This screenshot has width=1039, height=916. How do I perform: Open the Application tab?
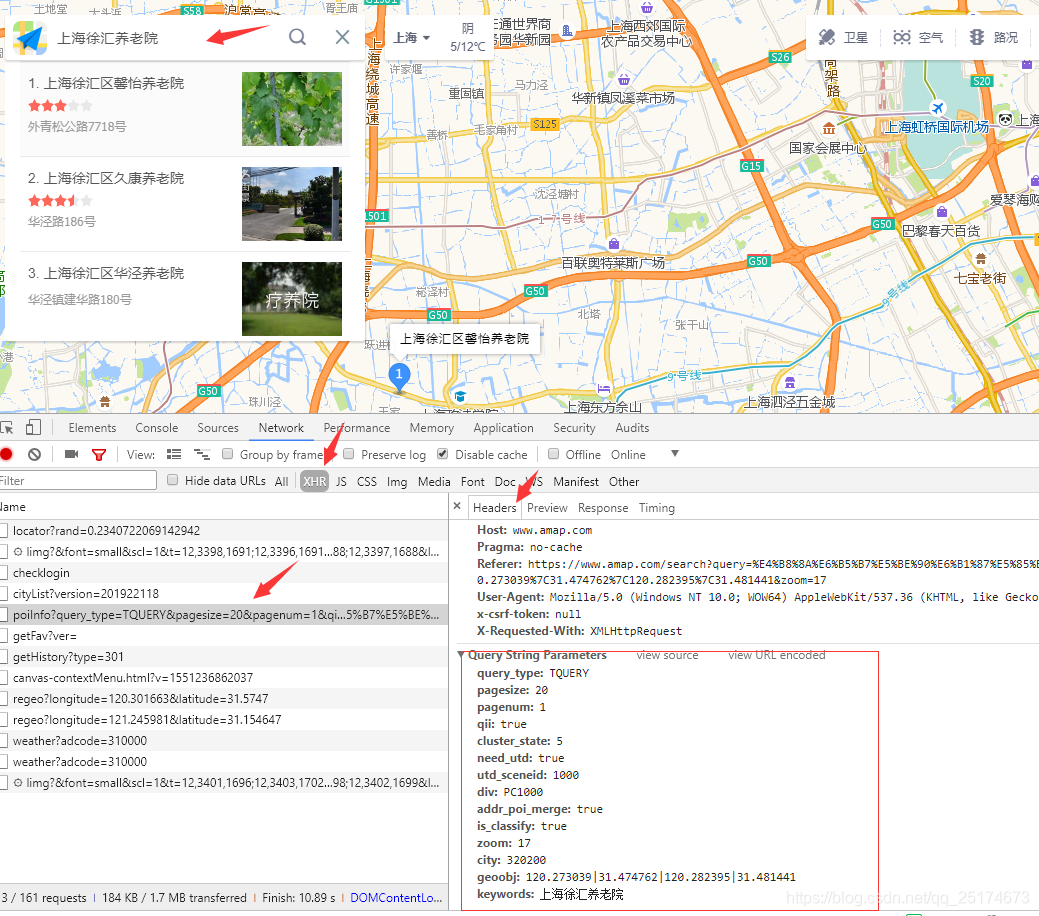point(503,428)
